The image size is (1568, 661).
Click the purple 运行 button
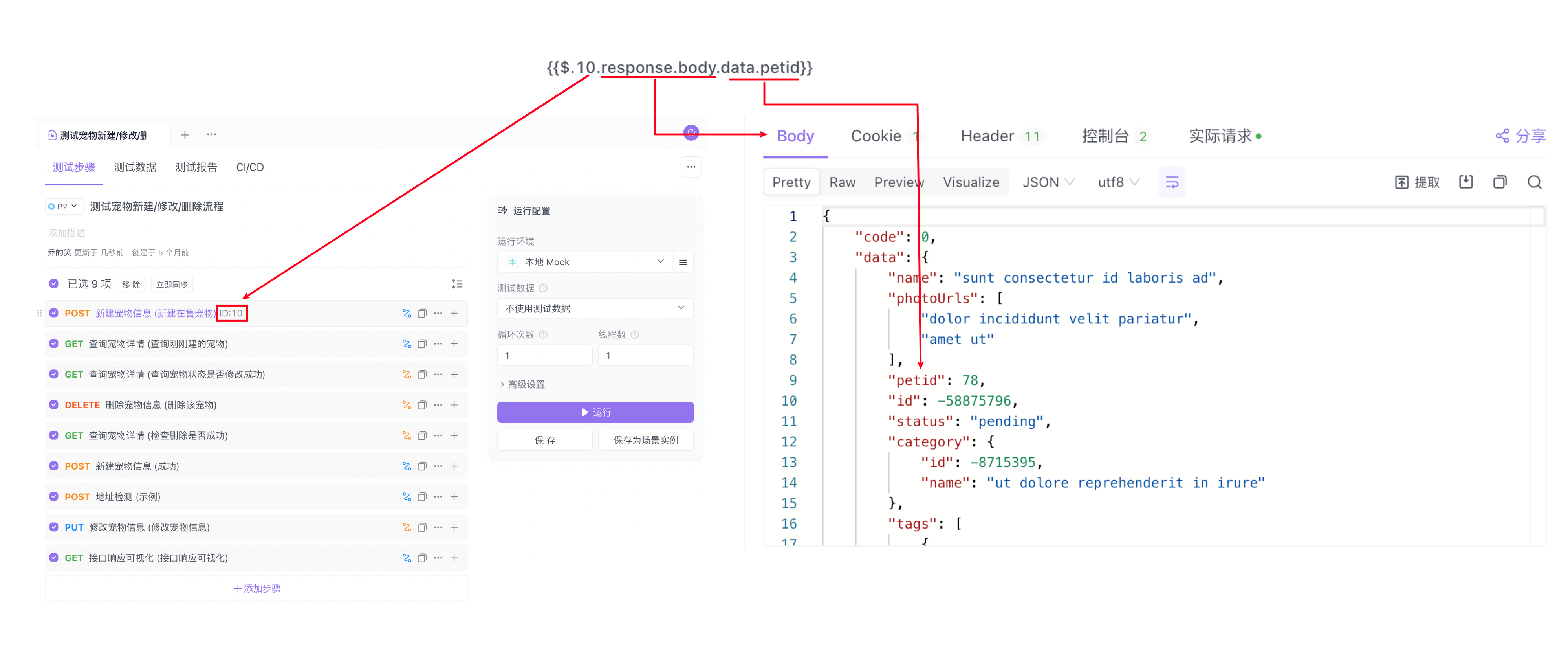[x=595, y=413]
